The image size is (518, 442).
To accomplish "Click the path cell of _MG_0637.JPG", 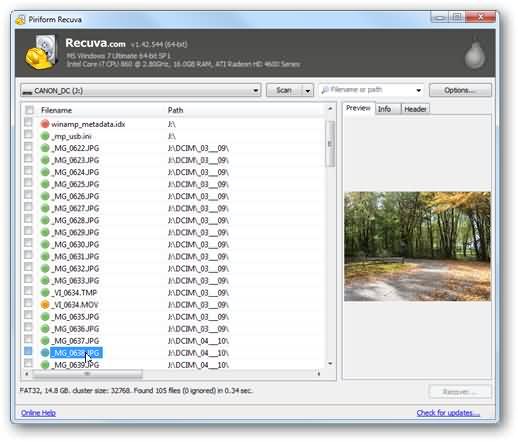I will pyautogui.click(x=198, y=341).
